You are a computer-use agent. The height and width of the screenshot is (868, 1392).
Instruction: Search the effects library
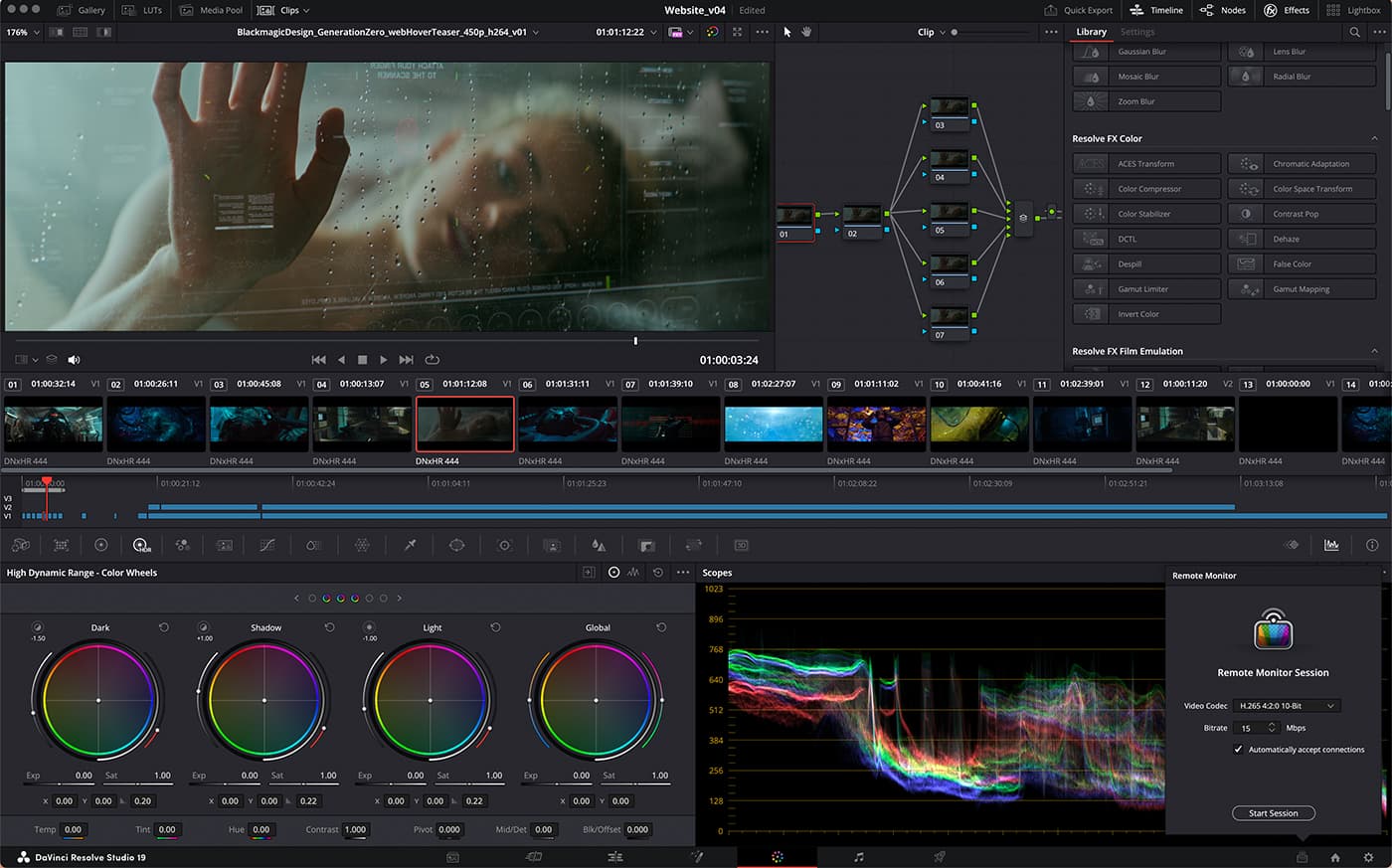[1354, 32]
